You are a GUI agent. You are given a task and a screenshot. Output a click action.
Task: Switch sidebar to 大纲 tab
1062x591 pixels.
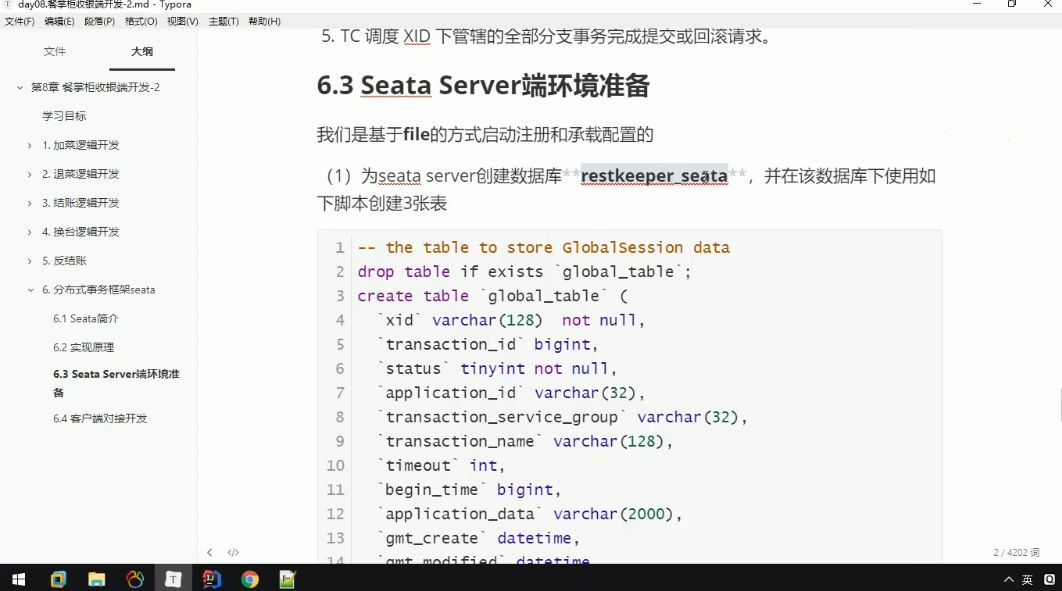[142, 51]
